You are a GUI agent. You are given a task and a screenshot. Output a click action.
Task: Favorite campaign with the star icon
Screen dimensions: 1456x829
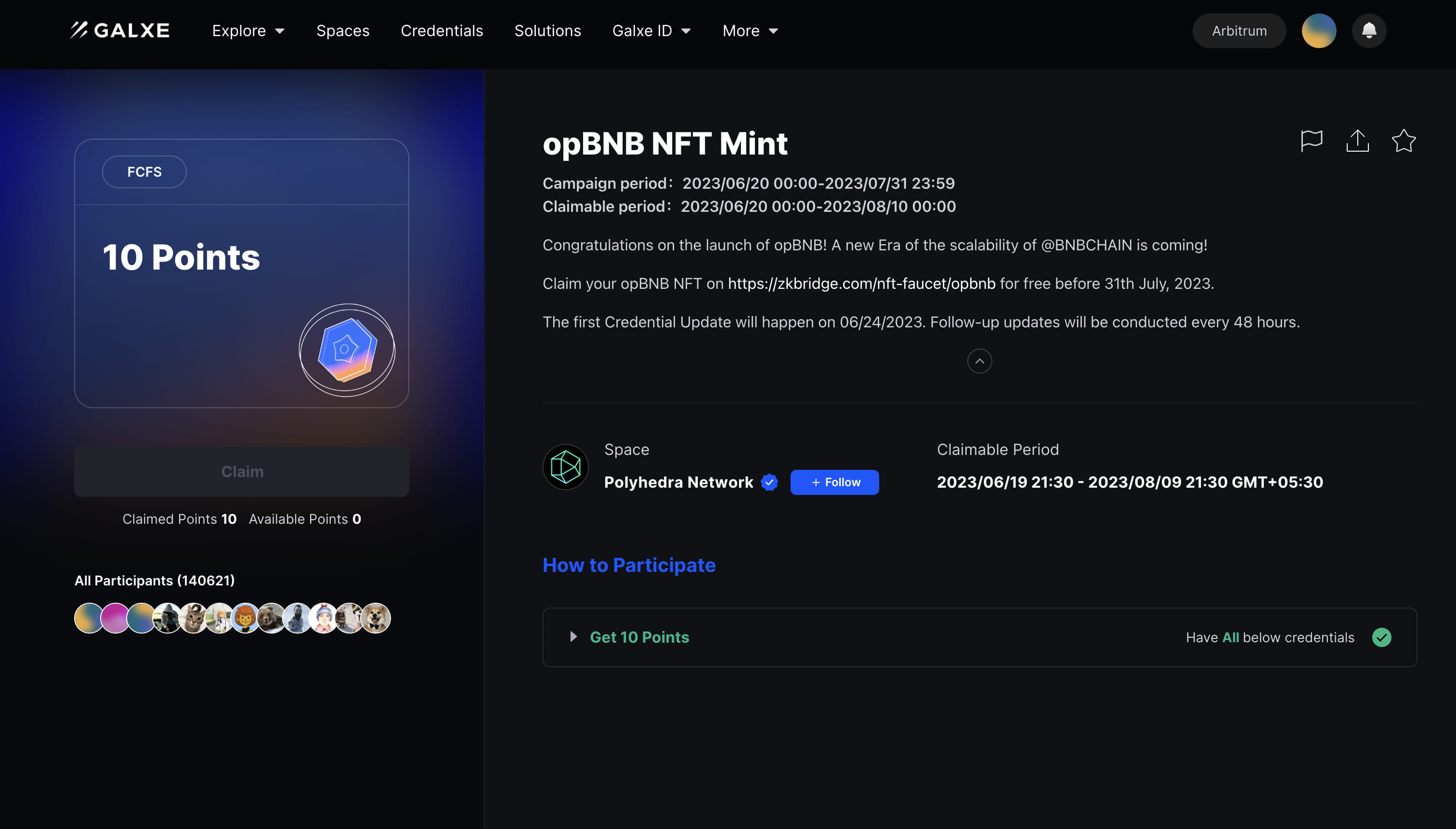[x=1403, y=141]
